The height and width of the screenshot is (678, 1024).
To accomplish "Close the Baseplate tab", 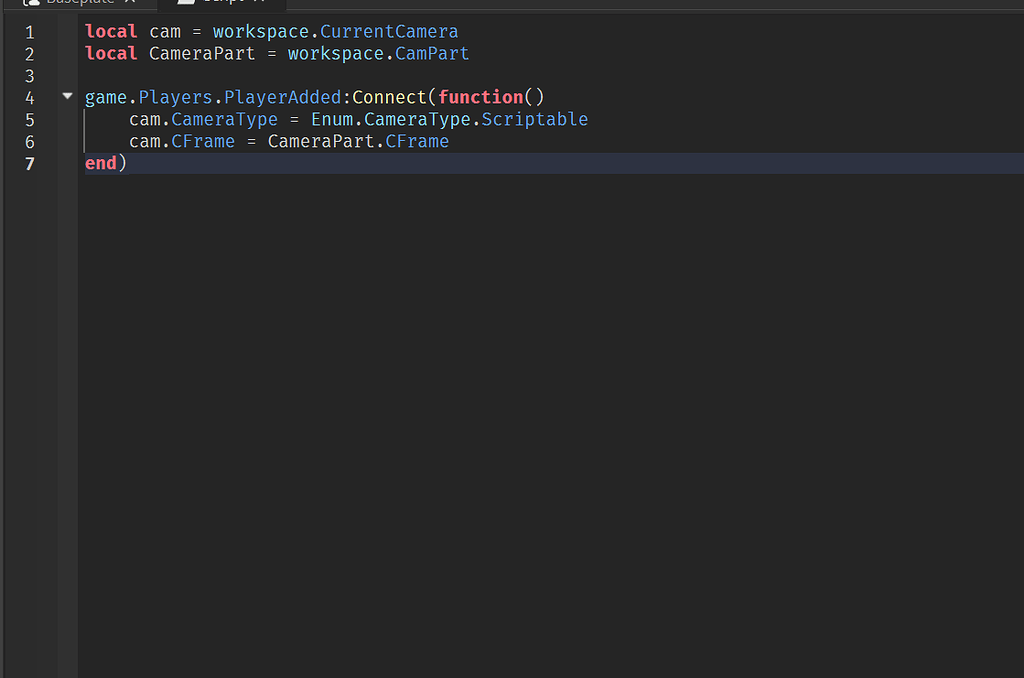I will tap(129, 3).
